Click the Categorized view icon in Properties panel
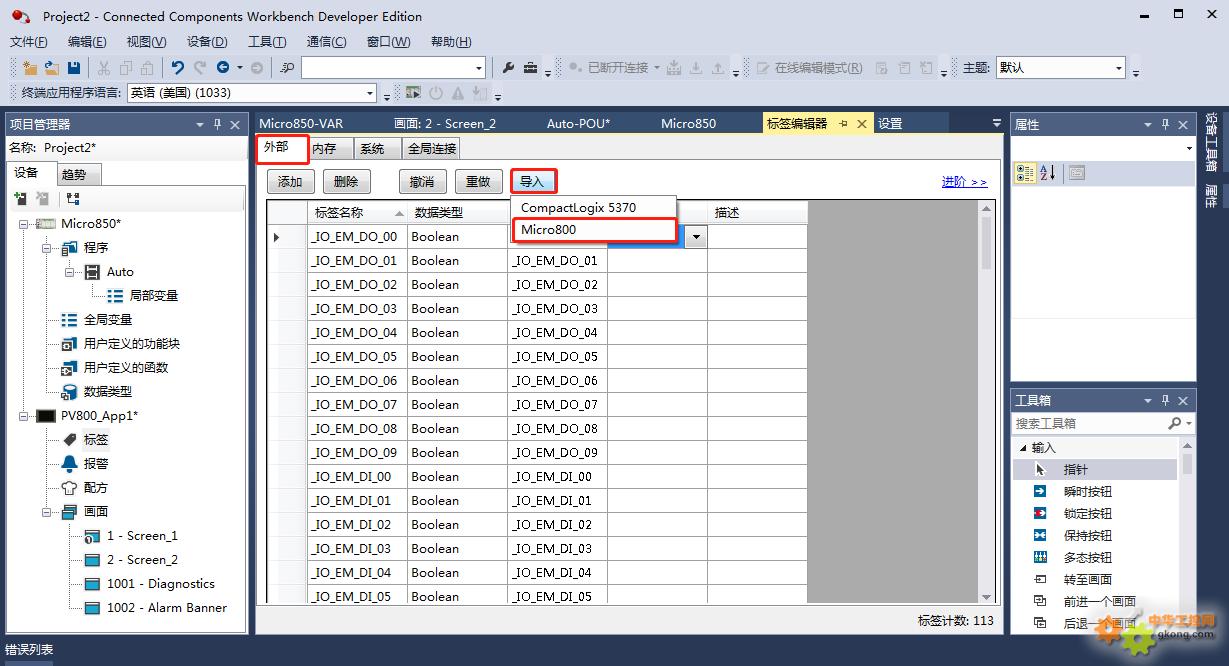The image size is (1229, 666). coord(1025,173)
